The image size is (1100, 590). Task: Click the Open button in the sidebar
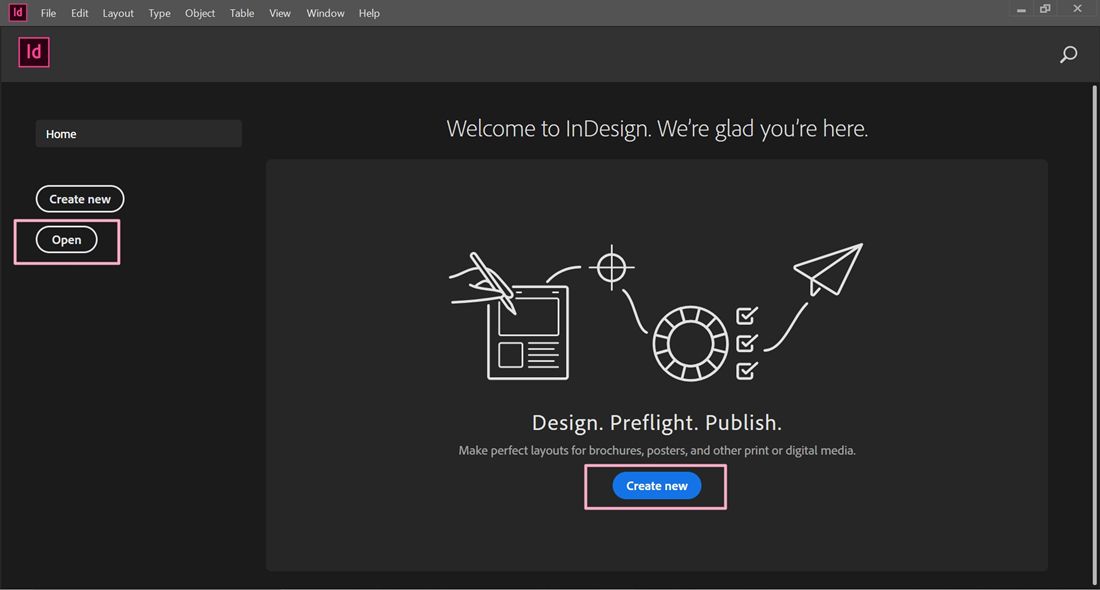(67, 240)
